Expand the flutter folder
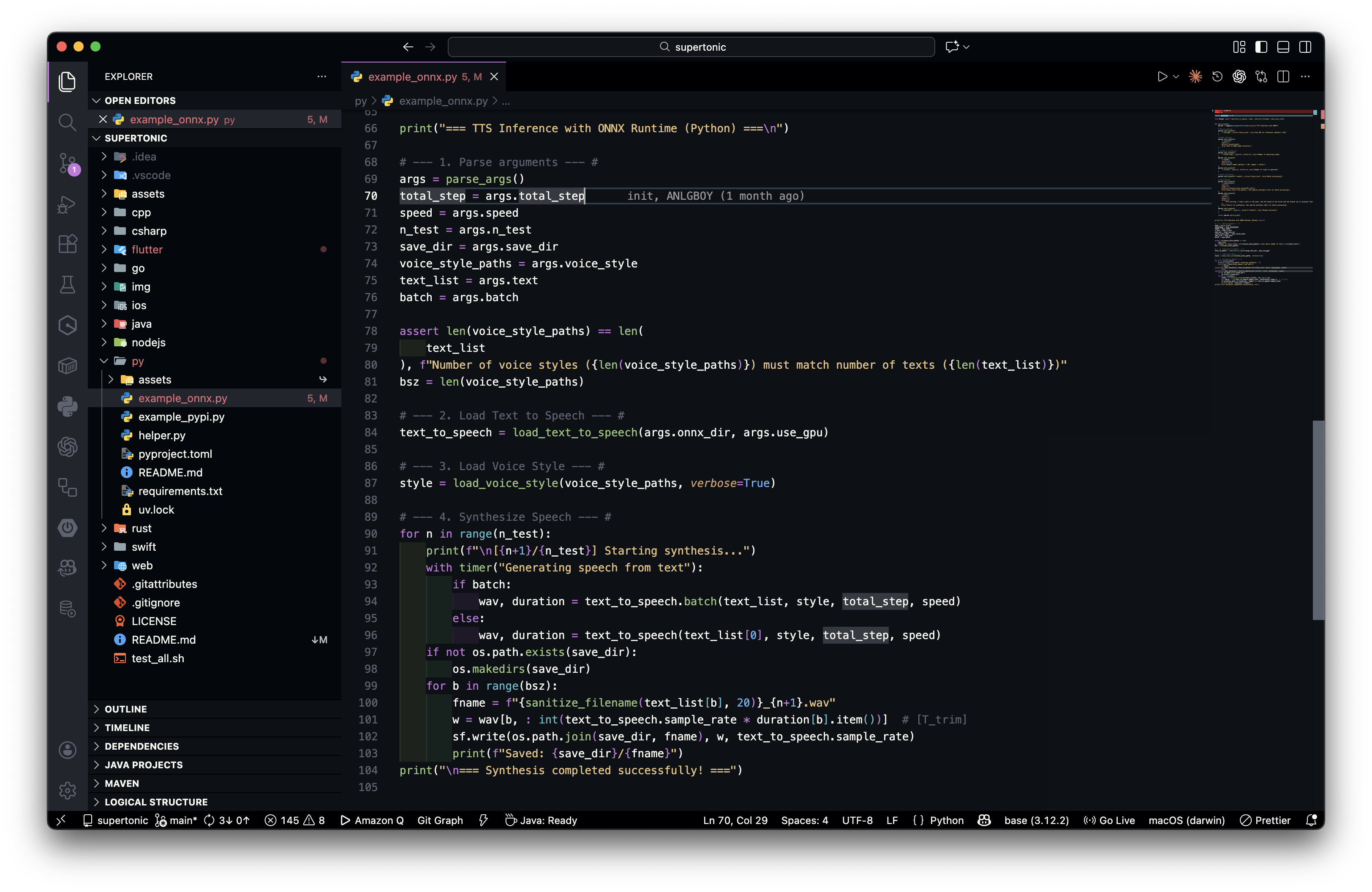This screenshot has width=1372, height=892. pyautogui.click(x=104, y=250)
